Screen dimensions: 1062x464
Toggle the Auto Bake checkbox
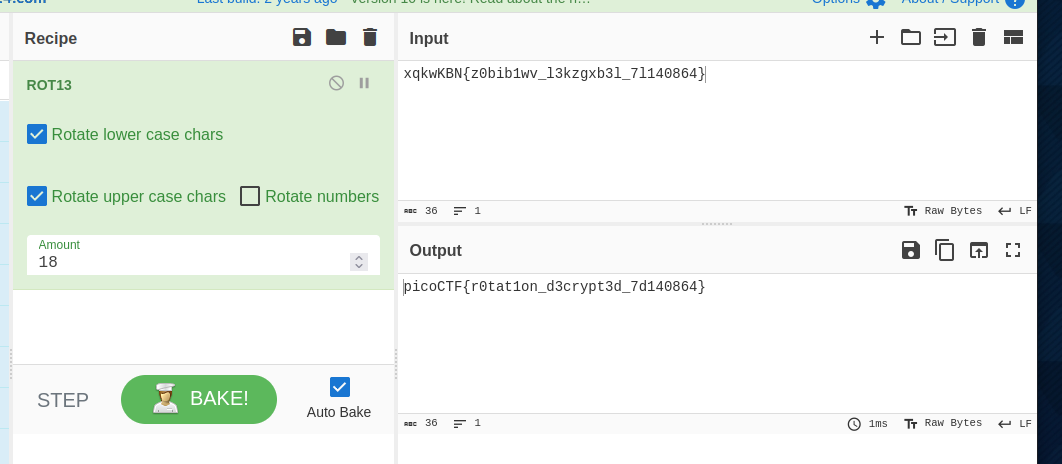339,387
